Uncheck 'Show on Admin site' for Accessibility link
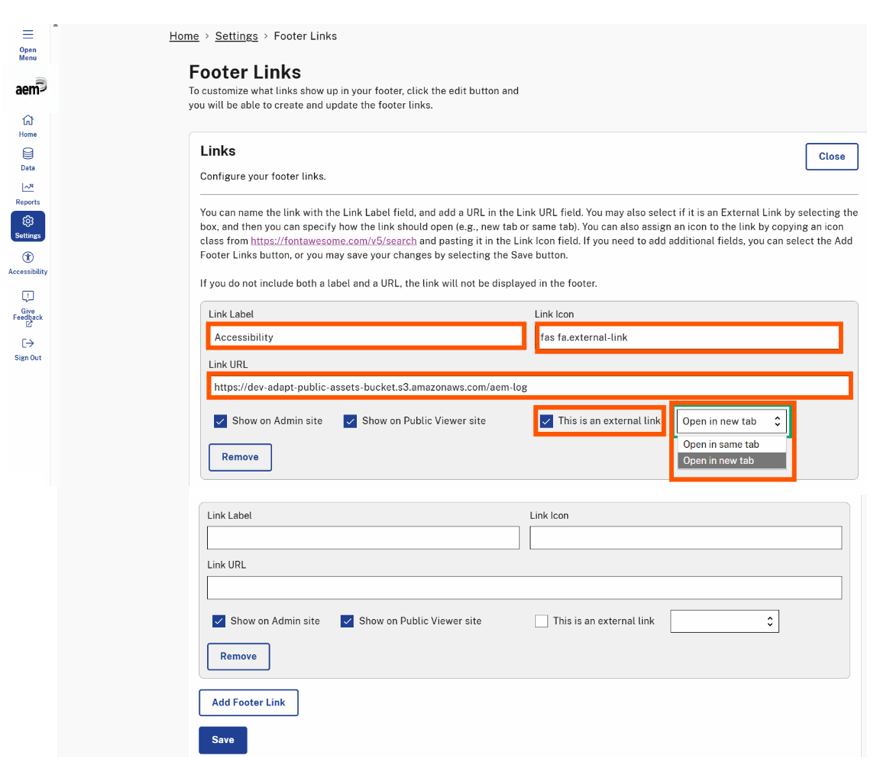Viewport: 883px width, 757px height. [x=220, y=421]
